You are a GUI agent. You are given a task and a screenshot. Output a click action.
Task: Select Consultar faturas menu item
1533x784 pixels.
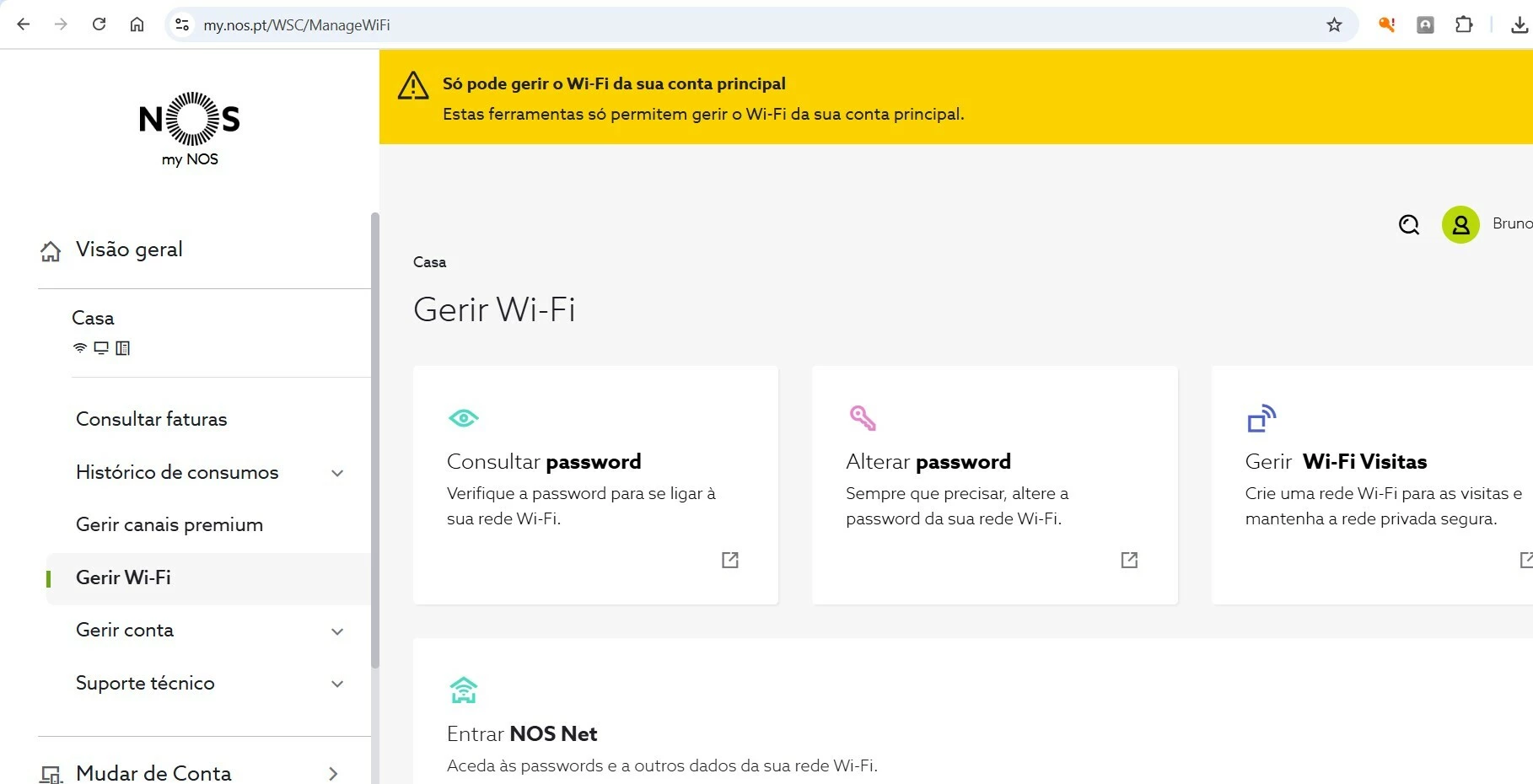pos(152,419)
